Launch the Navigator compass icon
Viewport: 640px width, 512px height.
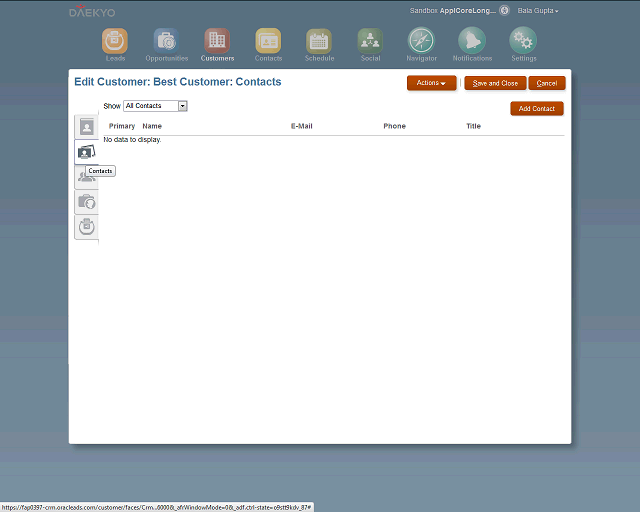click(x=421, y=40)
